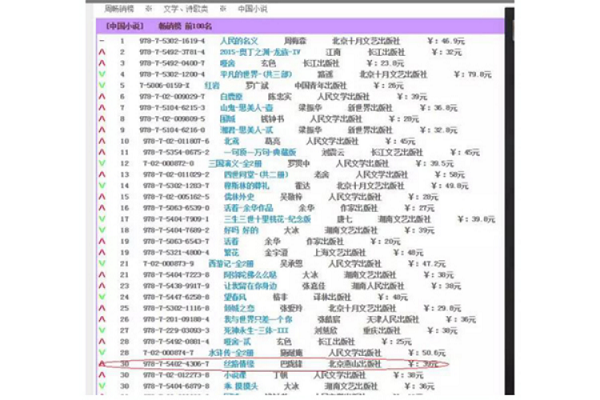
Task: Click the green down arrow beside rank 4
Action: click(x=102, y=74)
